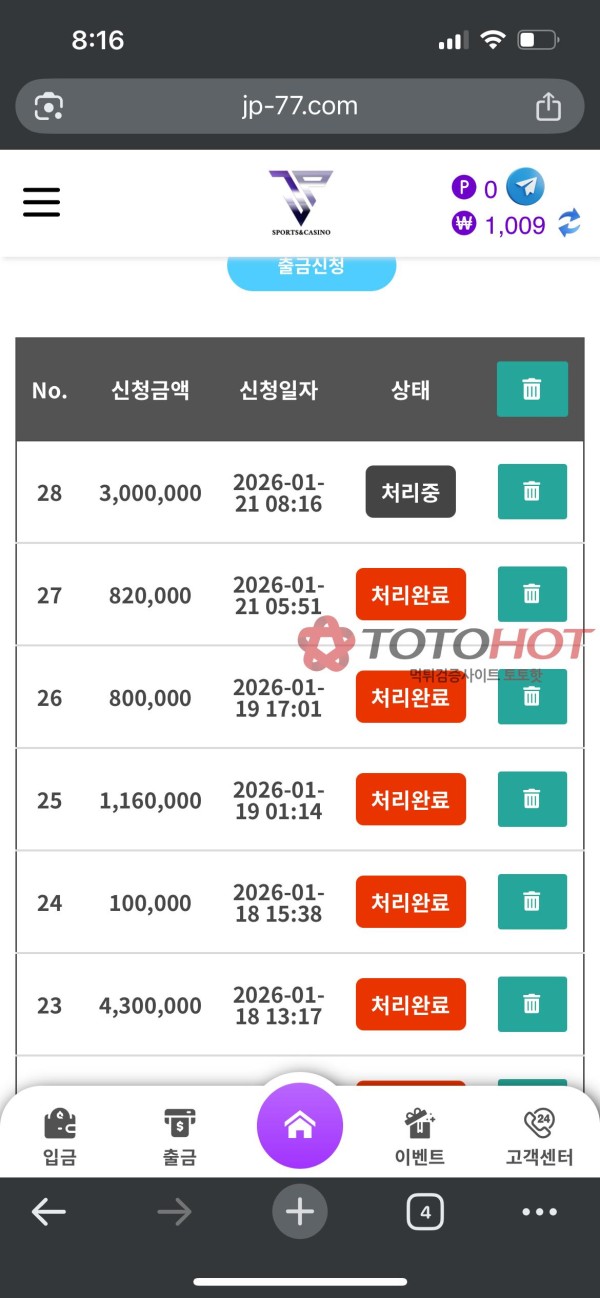Open the Telegram contact icon
Screen dimensions: 600x1298
click(x=524, y=187)
